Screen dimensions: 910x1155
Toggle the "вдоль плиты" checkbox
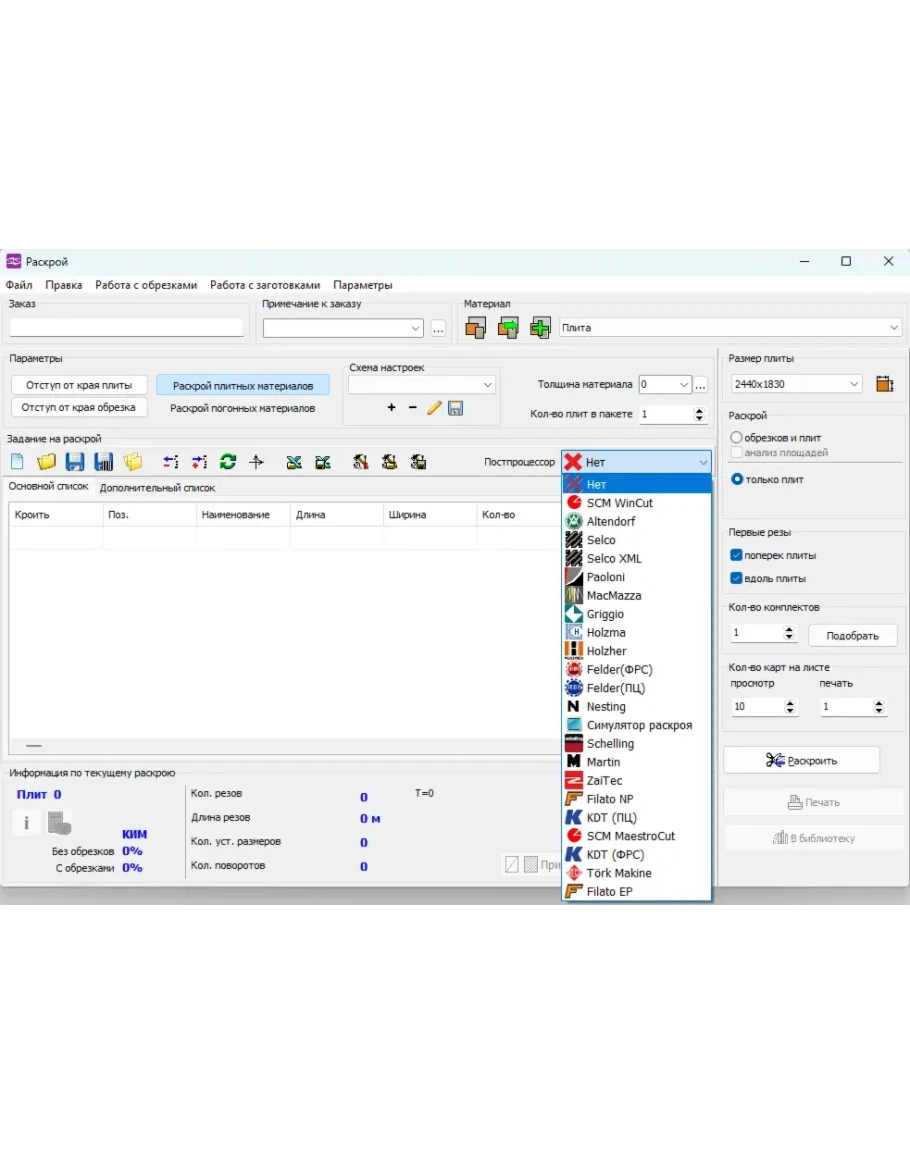737,578
